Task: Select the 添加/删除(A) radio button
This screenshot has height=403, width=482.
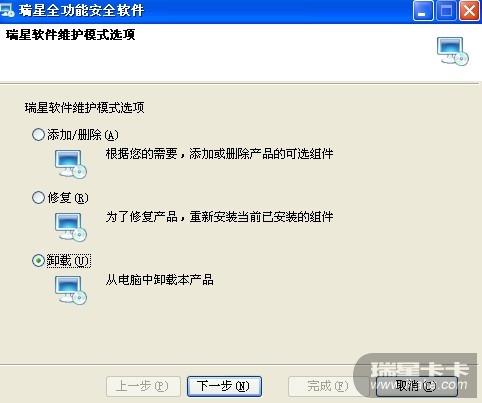Action: (x=38, y=135)
